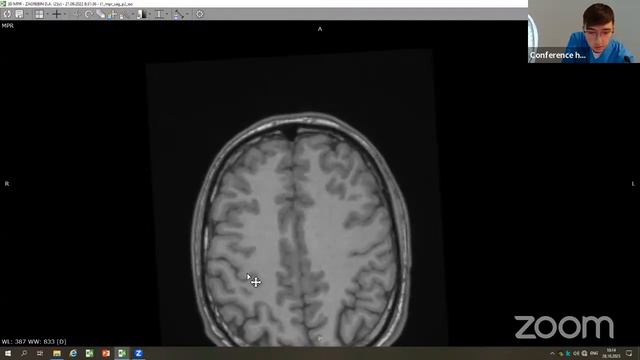Image resolution: width=640 pixels, height=360 pixels.
Task: Open the notification center icon
Action: [629, 353]
